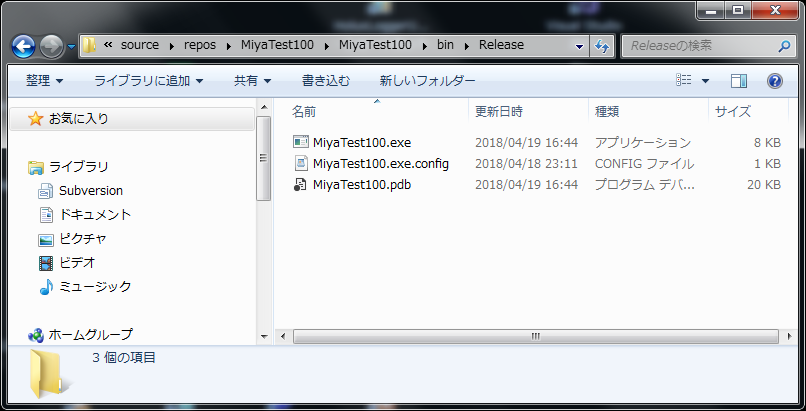Open the 共有 menu

[252, 81]
